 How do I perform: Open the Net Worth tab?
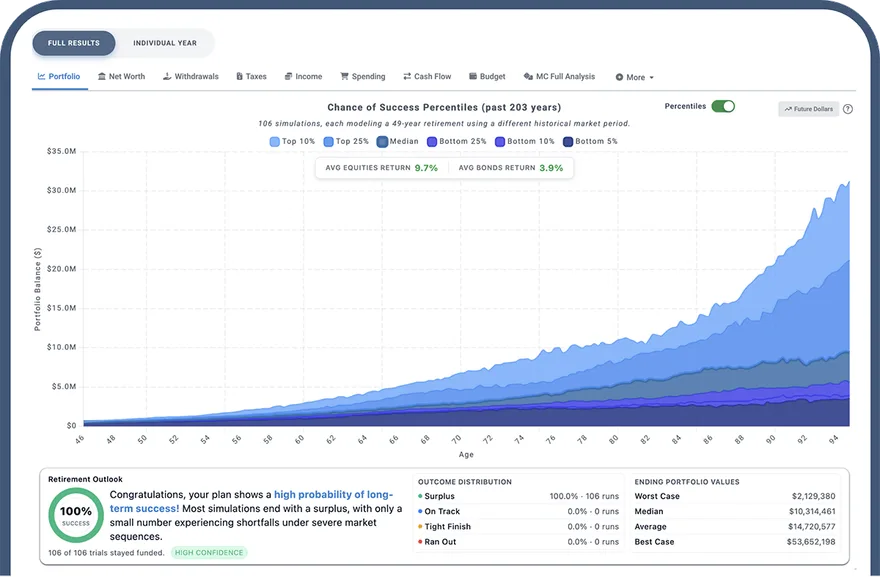(121, 76)
